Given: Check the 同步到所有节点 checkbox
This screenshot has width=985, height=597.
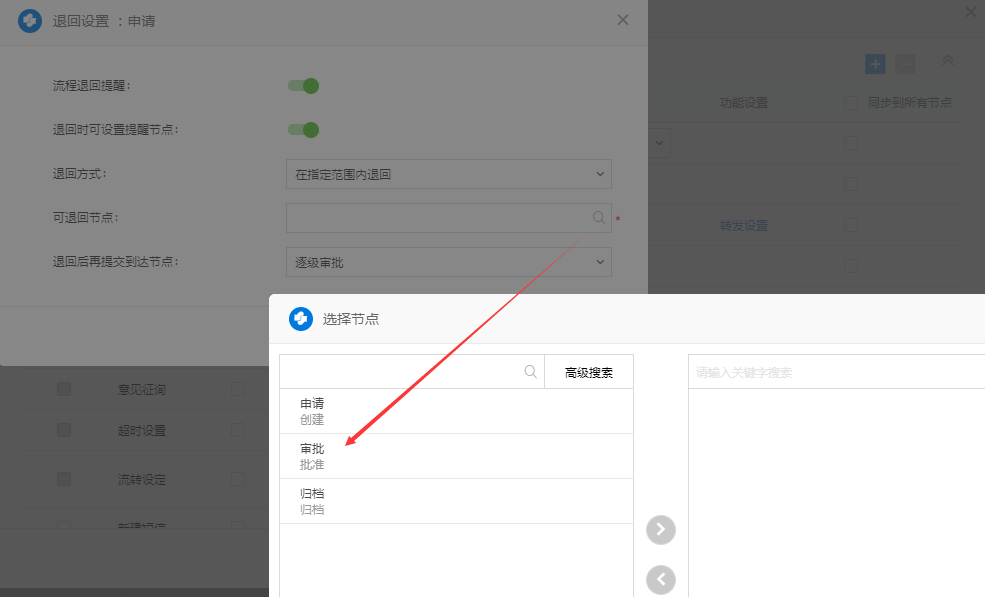Looking at the screenshot, I should coord(851,103).
